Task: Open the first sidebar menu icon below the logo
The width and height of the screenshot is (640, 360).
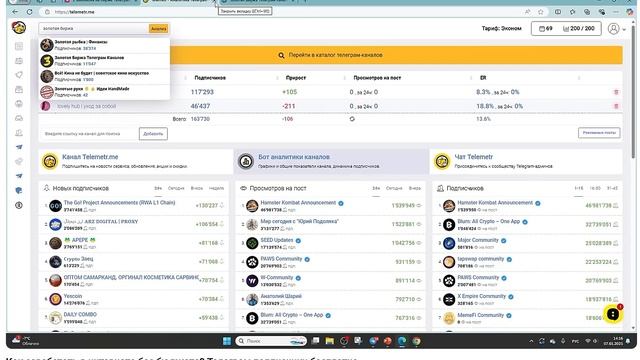Action: [19, 46]
